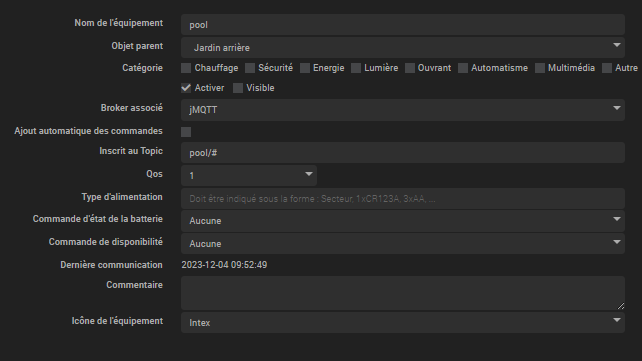The width and height of the screenshot is (642, 361).
Task: Click the Dernière communication label
Action: click(x=111, y=265)
